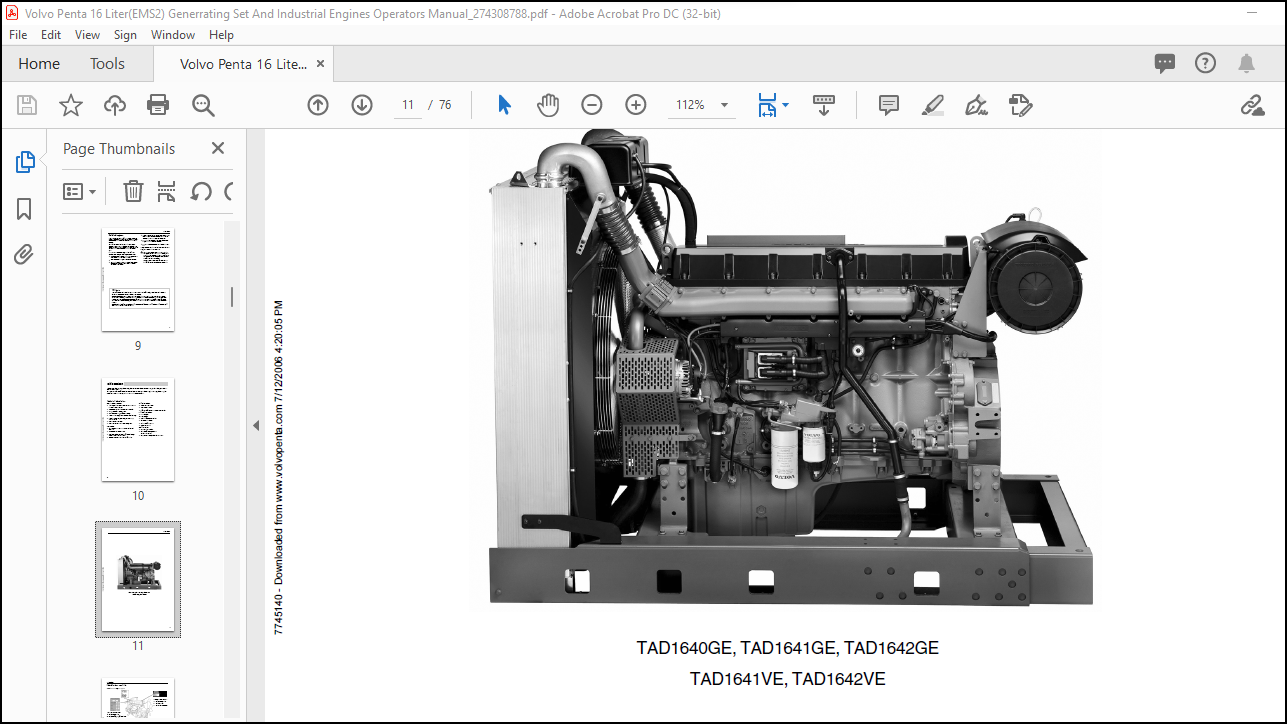
Task: Print the document with the printer icon
Action: pyautogui.click(x=158, y=105)
